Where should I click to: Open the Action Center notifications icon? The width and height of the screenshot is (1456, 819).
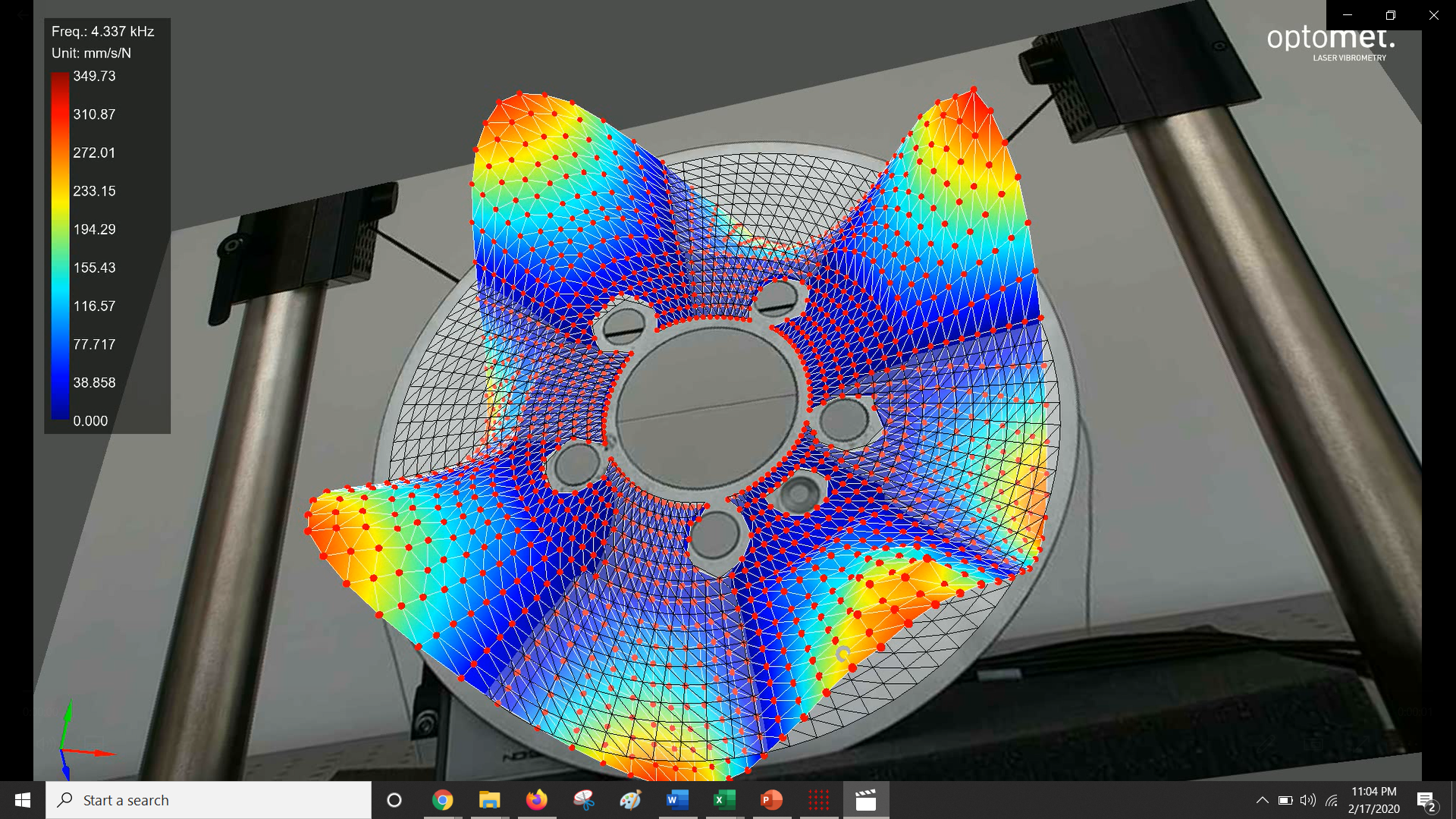pos(1426,801)
